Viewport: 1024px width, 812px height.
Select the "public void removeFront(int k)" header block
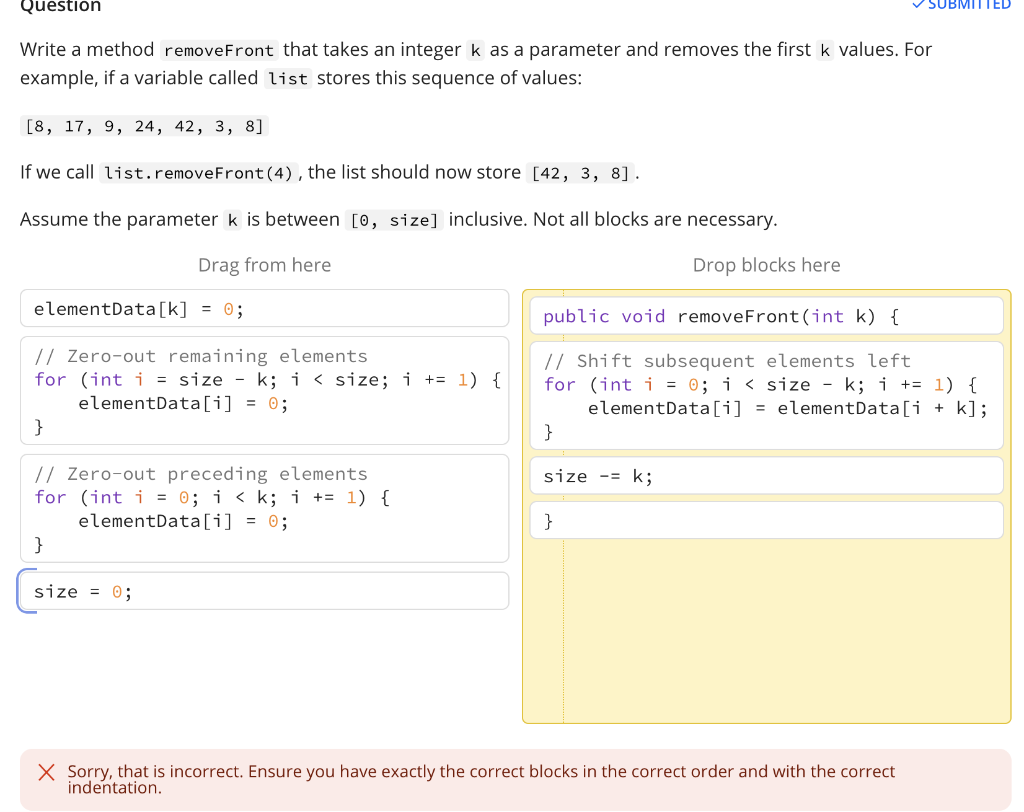(766, 315)
